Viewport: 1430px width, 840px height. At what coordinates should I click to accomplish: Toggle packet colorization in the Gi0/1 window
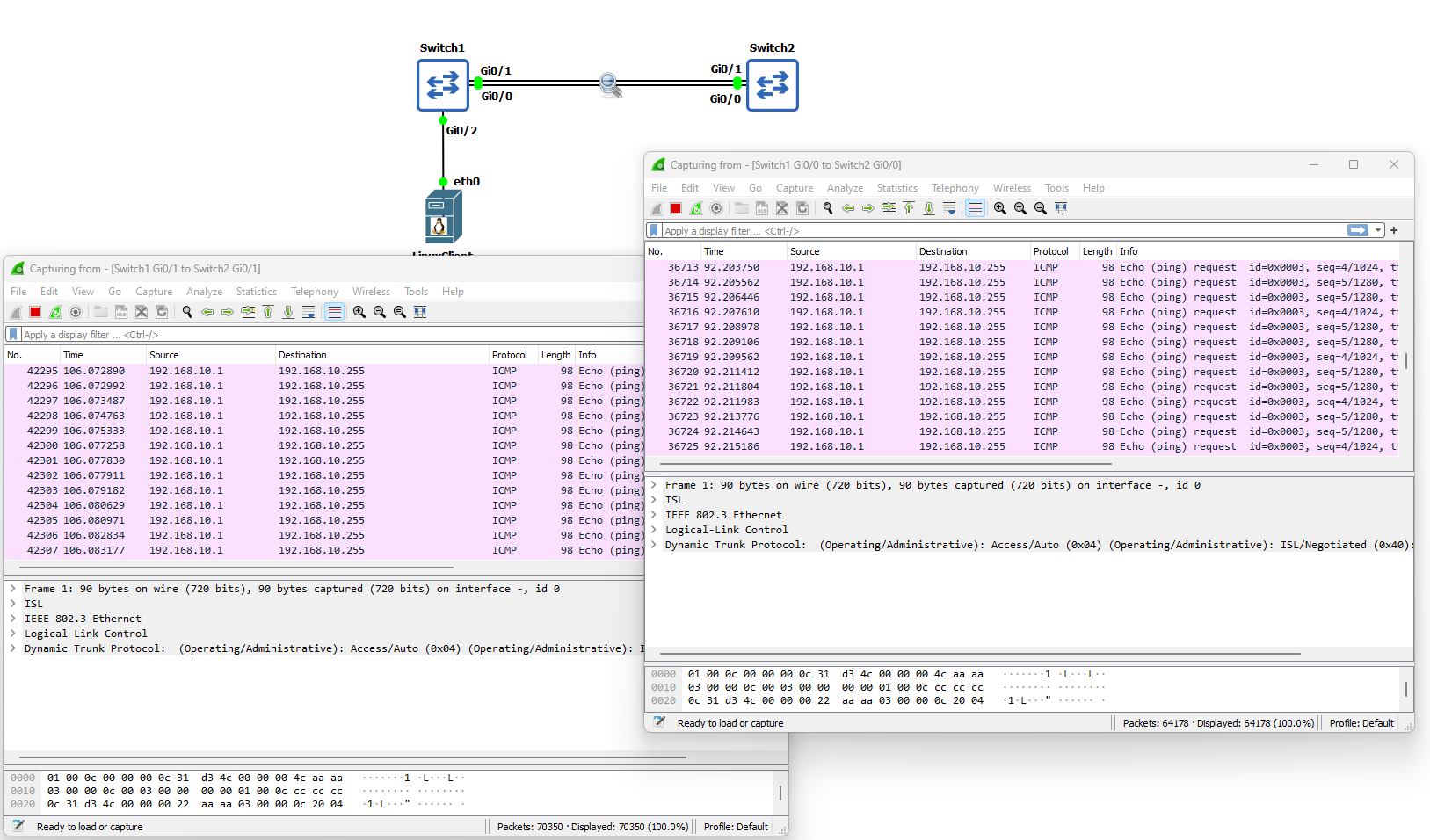pyautogui.click(x=334, y=312)
